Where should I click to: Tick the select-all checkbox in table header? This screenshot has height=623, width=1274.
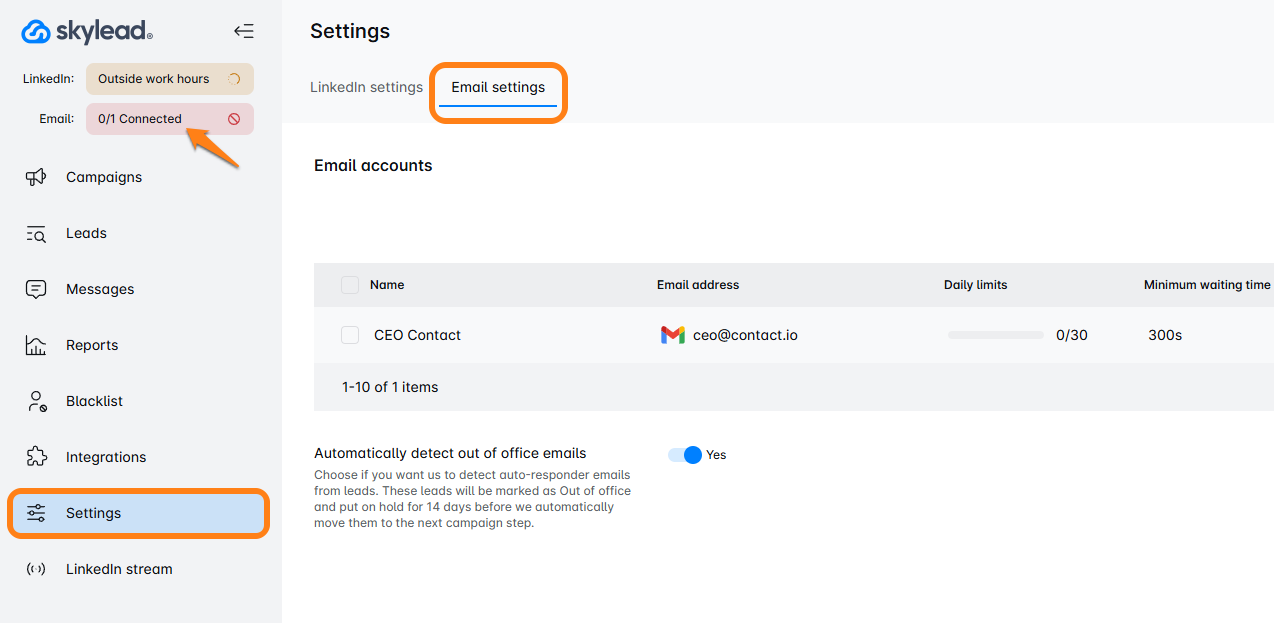(350, 285)
